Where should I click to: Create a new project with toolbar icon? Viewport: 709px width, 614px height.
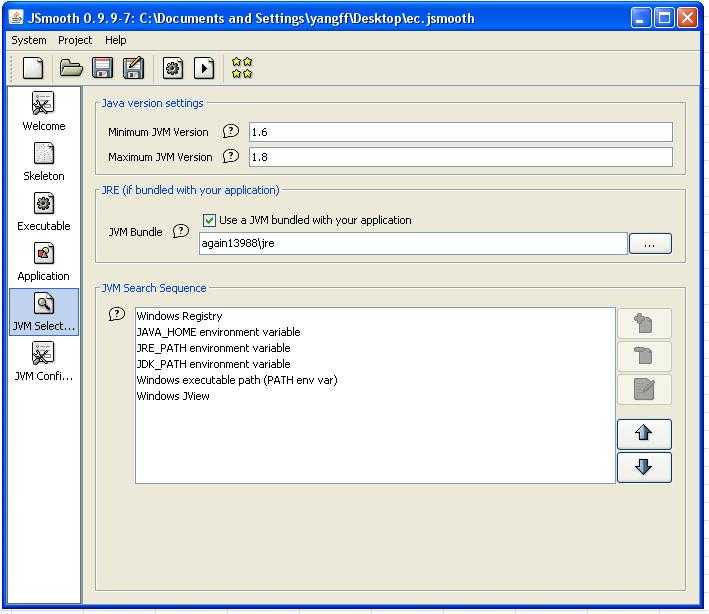coord(33,68)
